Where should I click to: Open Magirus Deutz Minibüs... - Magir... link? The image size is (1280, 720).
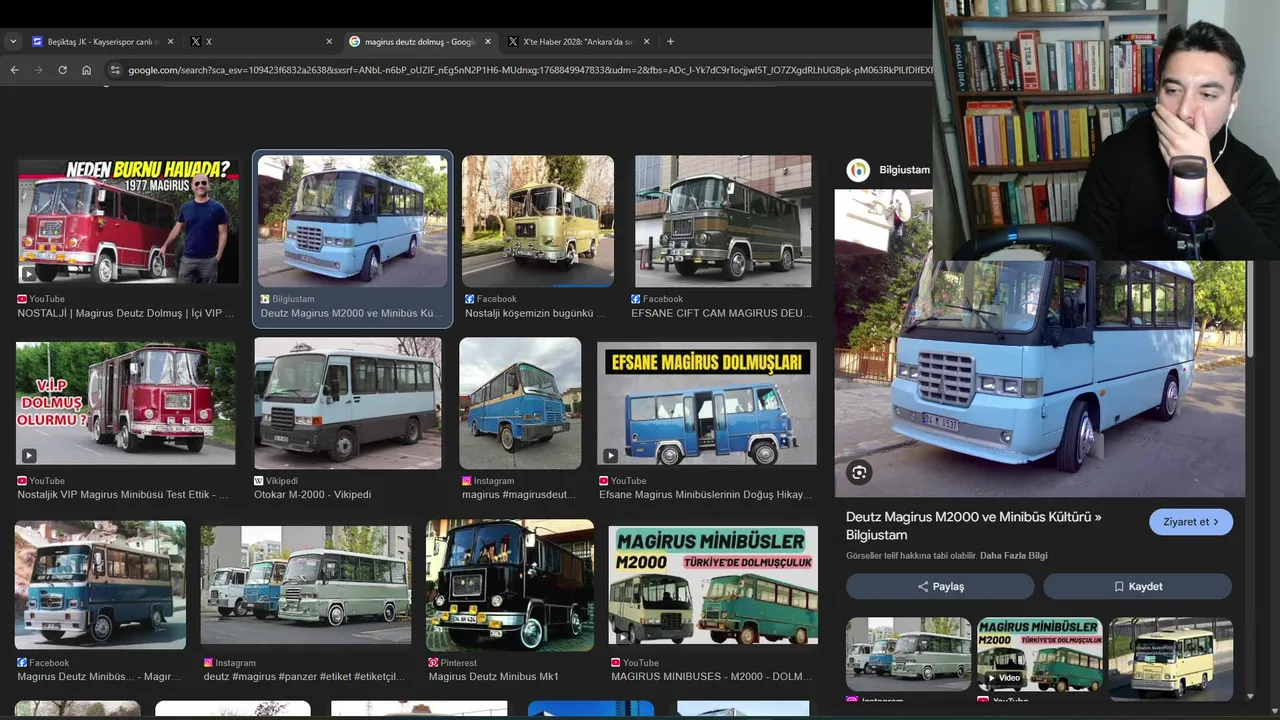point(99,677)
